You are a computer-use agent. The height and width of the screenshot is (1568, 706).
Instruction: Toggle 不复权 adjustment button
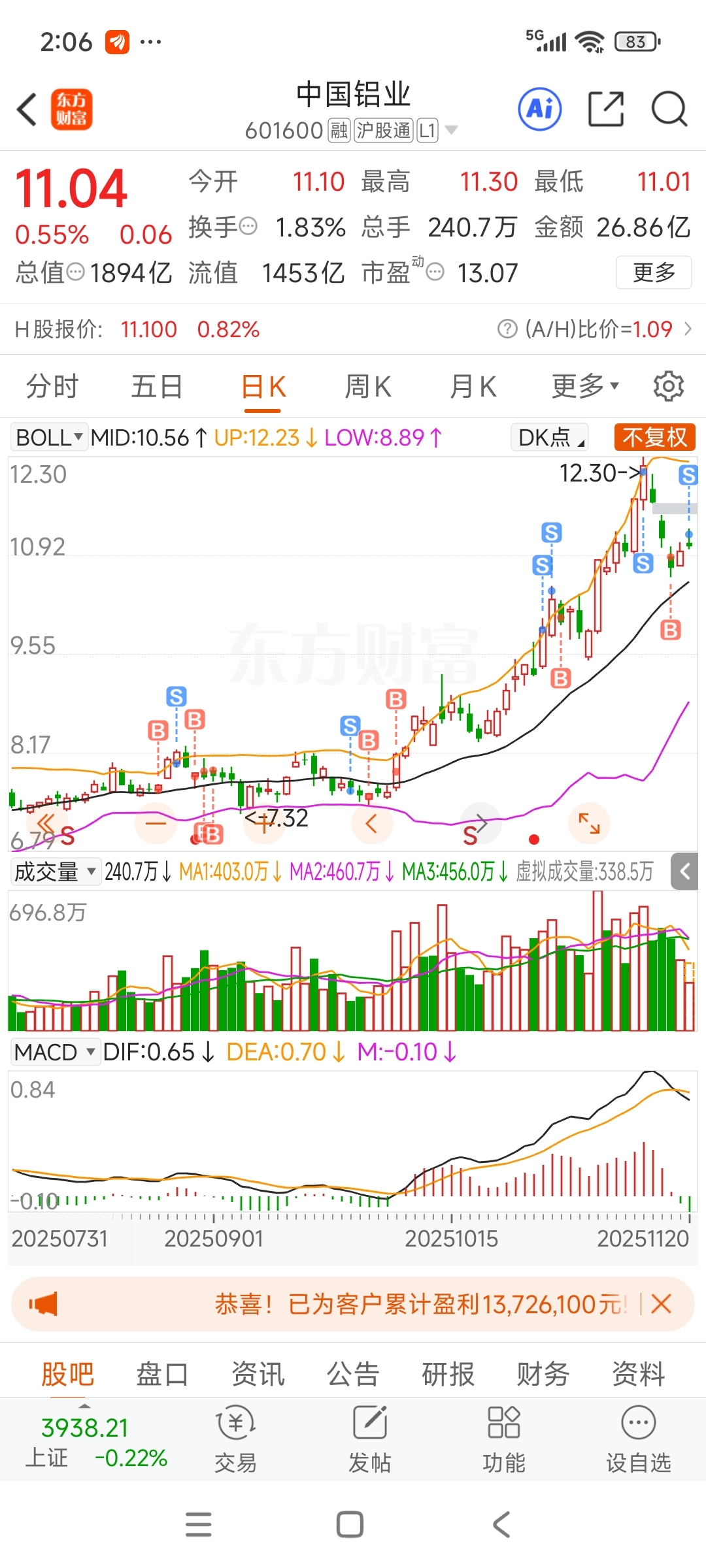(x=655, y=437)
